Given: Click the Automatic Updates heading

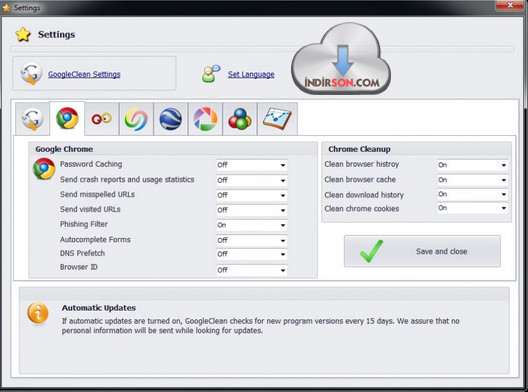Looking at the screenshot, I should pos(99,308).
